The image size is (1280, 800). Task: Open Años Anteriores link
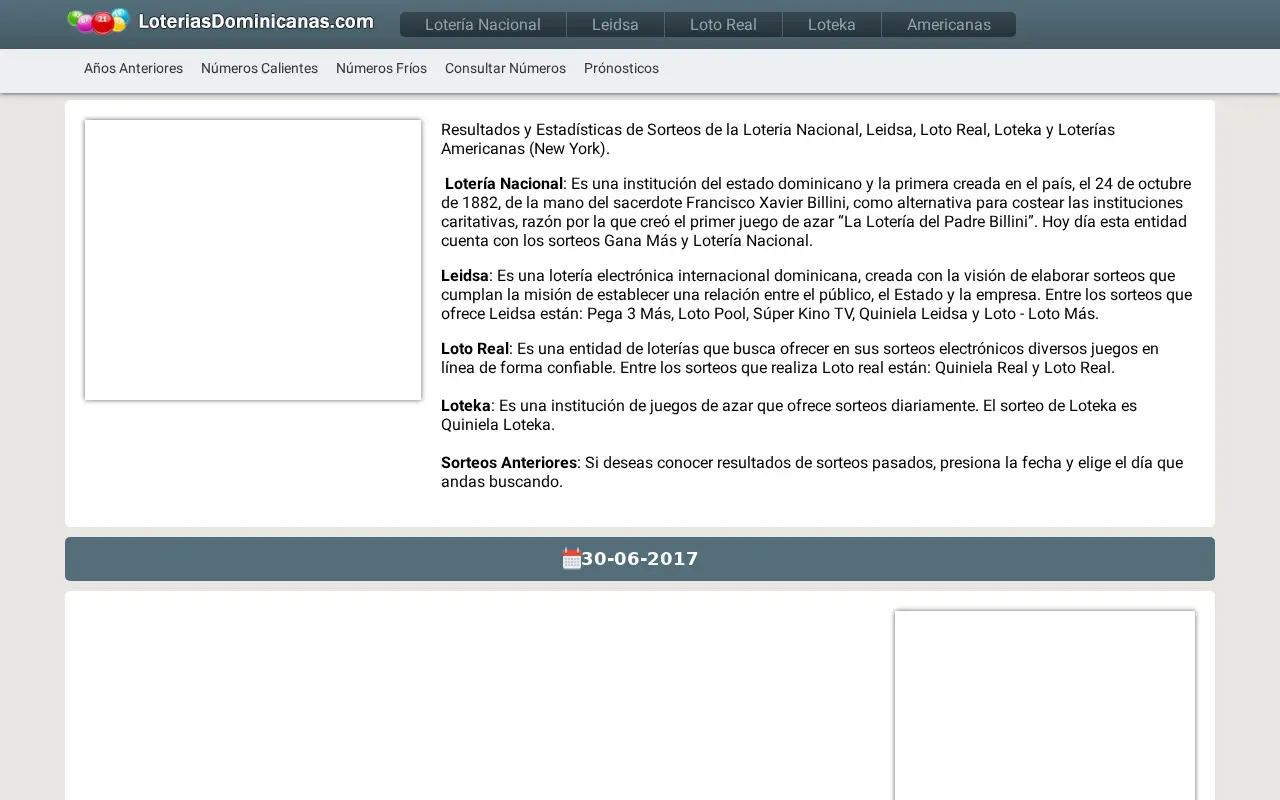[133, 68]
